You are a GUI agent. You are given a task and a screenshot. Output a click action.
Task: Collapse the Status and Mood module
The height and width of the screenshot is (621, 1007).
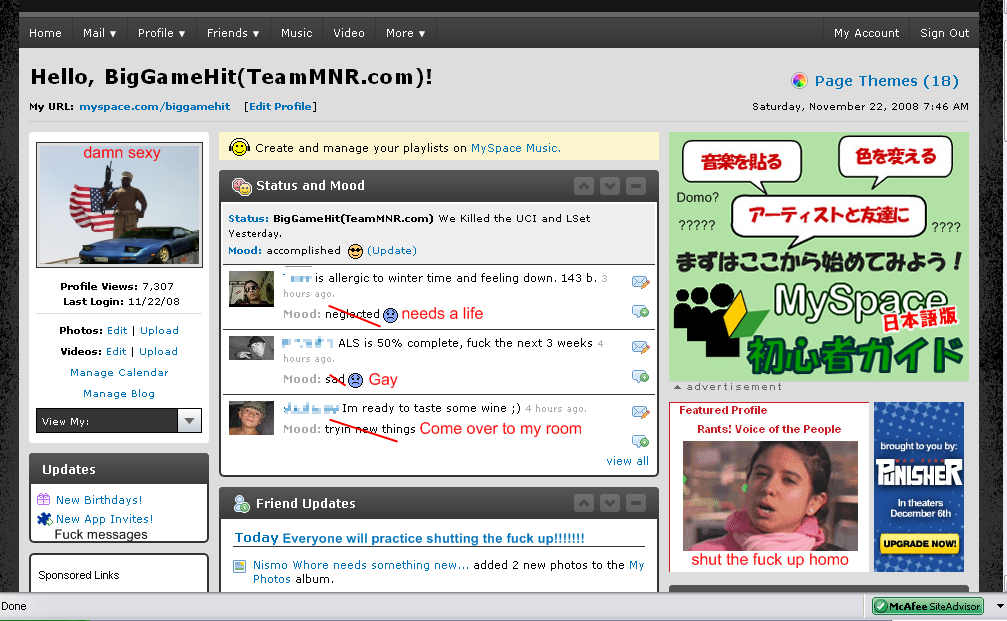pyautogui.click(x=636, y=186)
